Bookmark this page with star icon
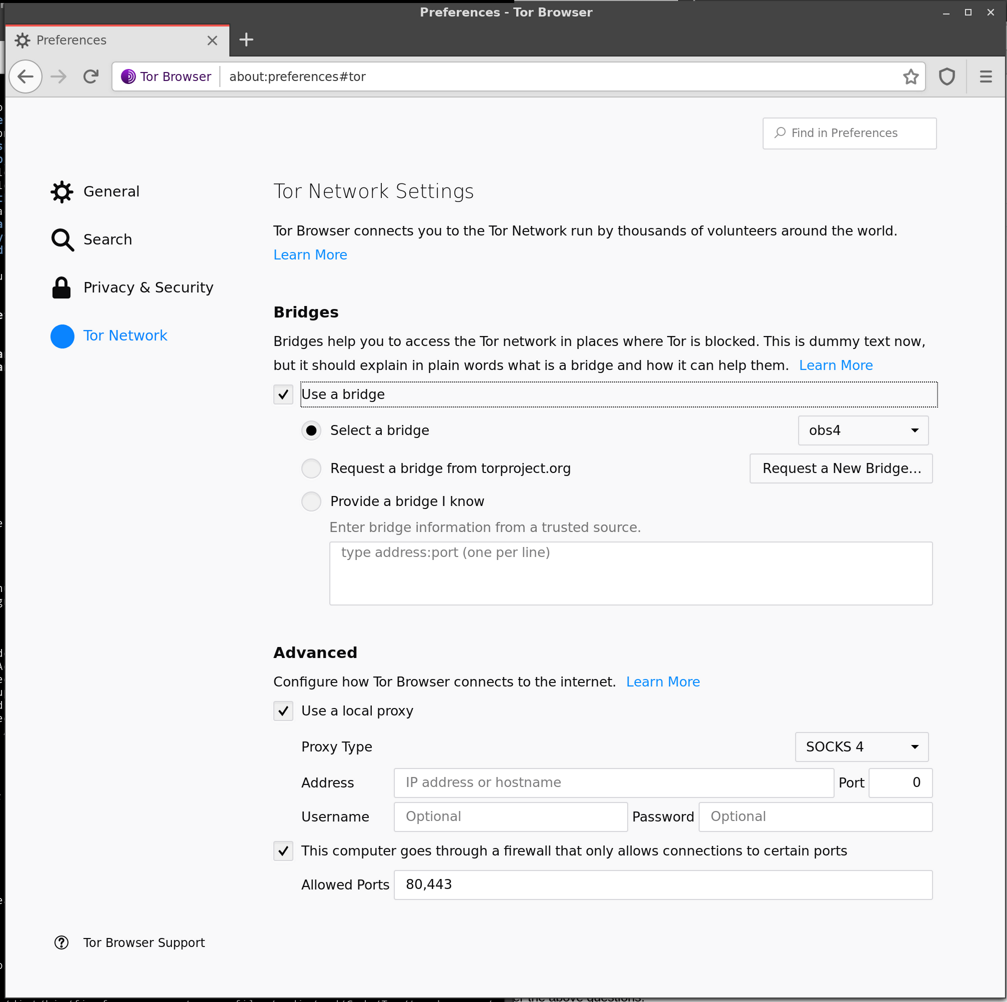The height and width of the screenshot is (1002, 1007). click(911, 77)
